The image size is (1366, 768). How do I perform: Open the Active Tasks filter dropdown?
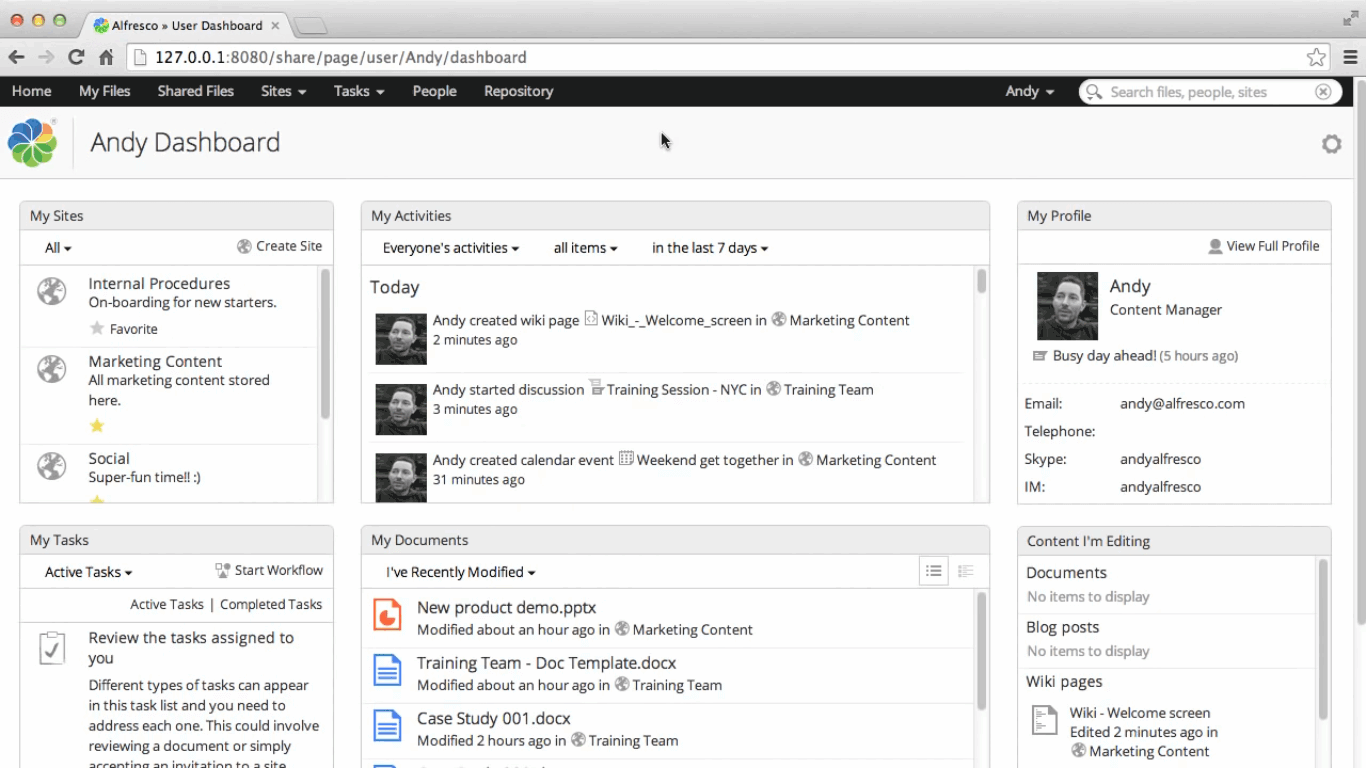point(88,572)
